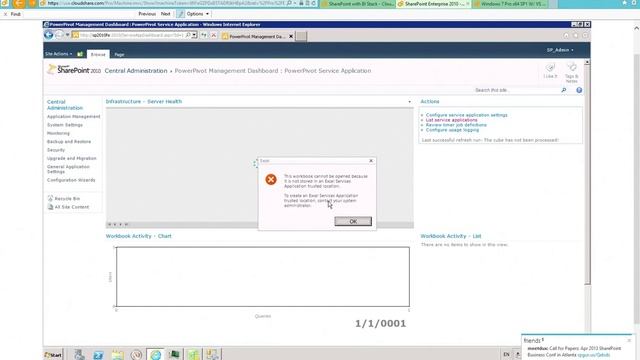
Task: Click List service applications link
Action: tap(451, 120)
